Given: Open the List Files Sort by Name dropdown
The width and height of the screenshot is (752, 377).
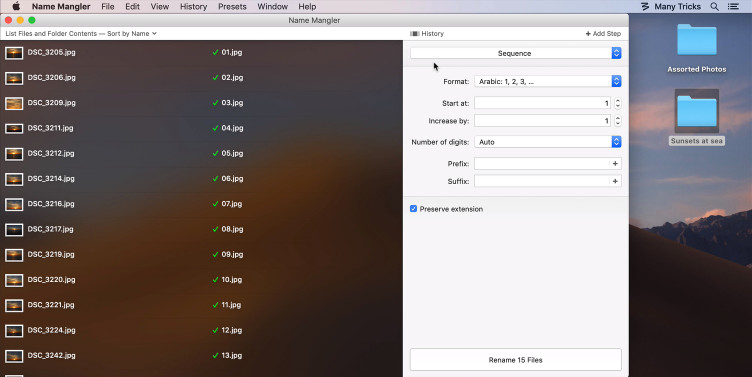Looking at the screenshot, I should click(x=81, y=34).
